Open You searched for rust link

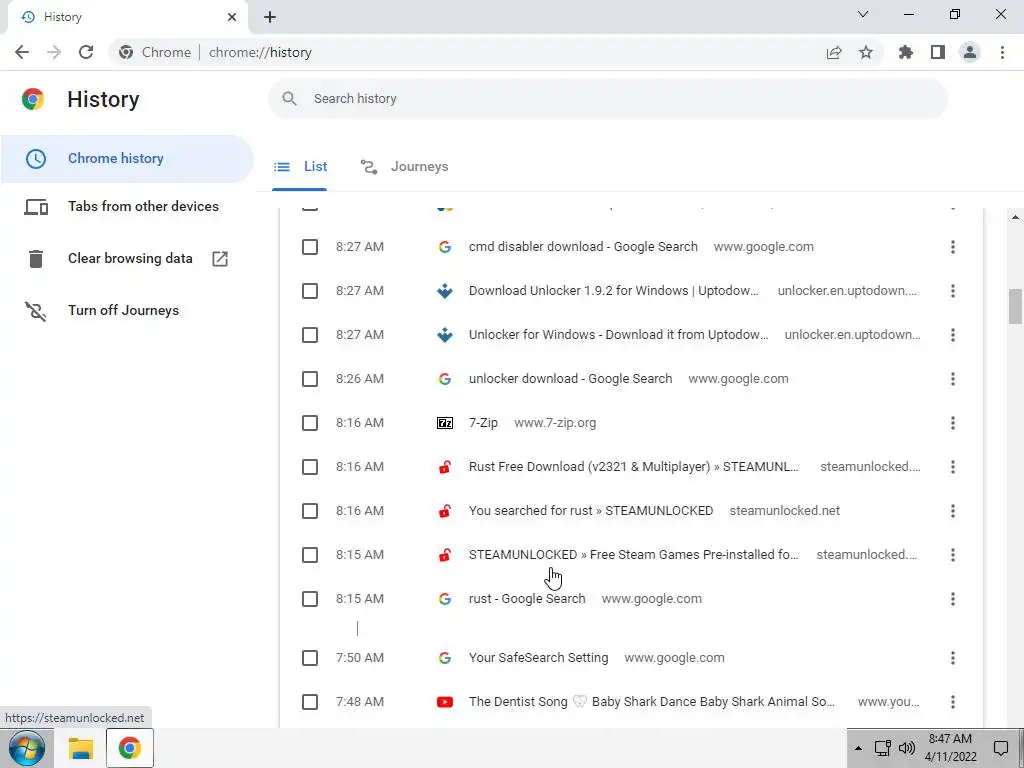click(591, 511)
